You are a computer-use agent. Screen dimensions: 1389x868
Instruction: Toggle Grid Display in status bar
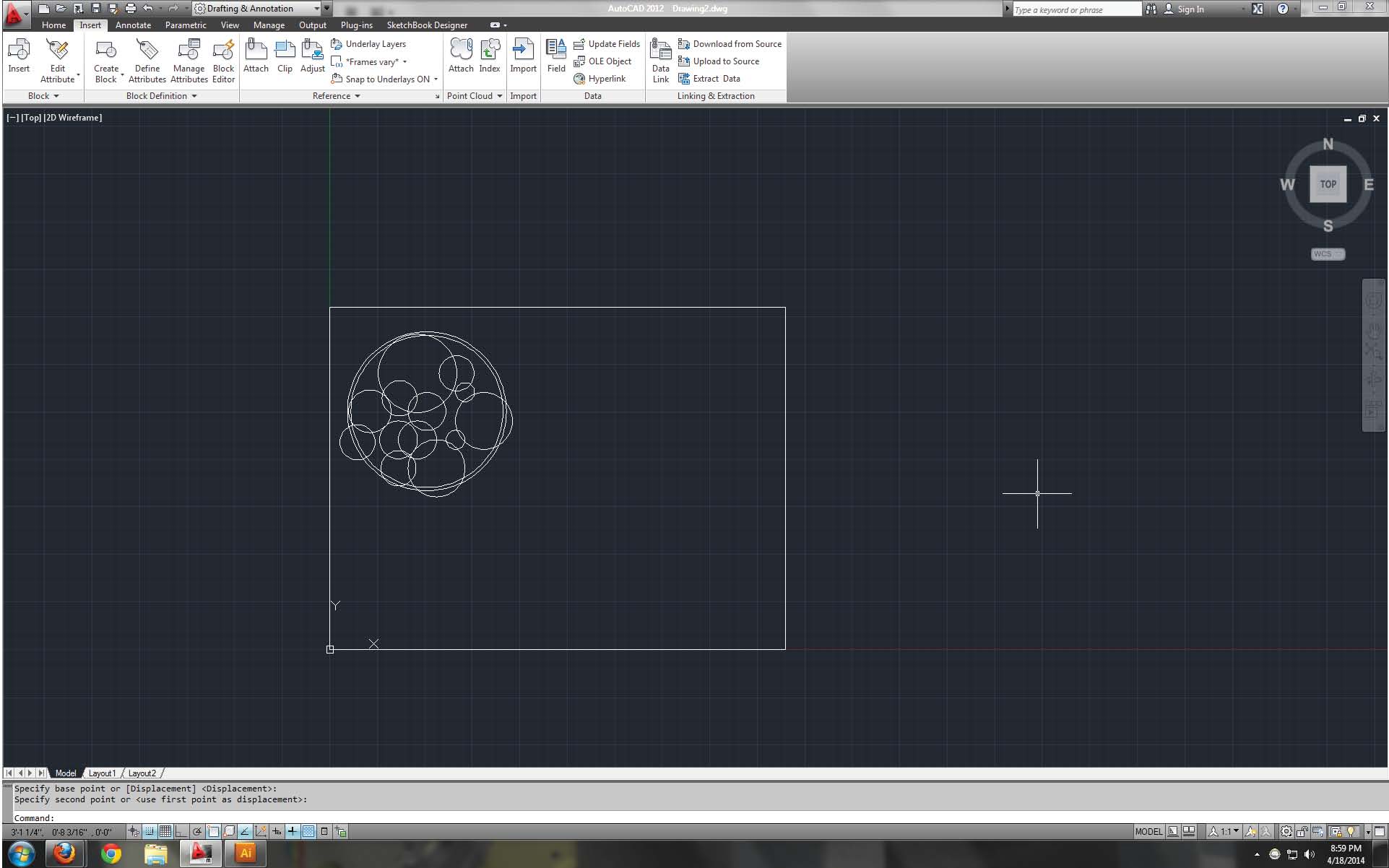165,831
